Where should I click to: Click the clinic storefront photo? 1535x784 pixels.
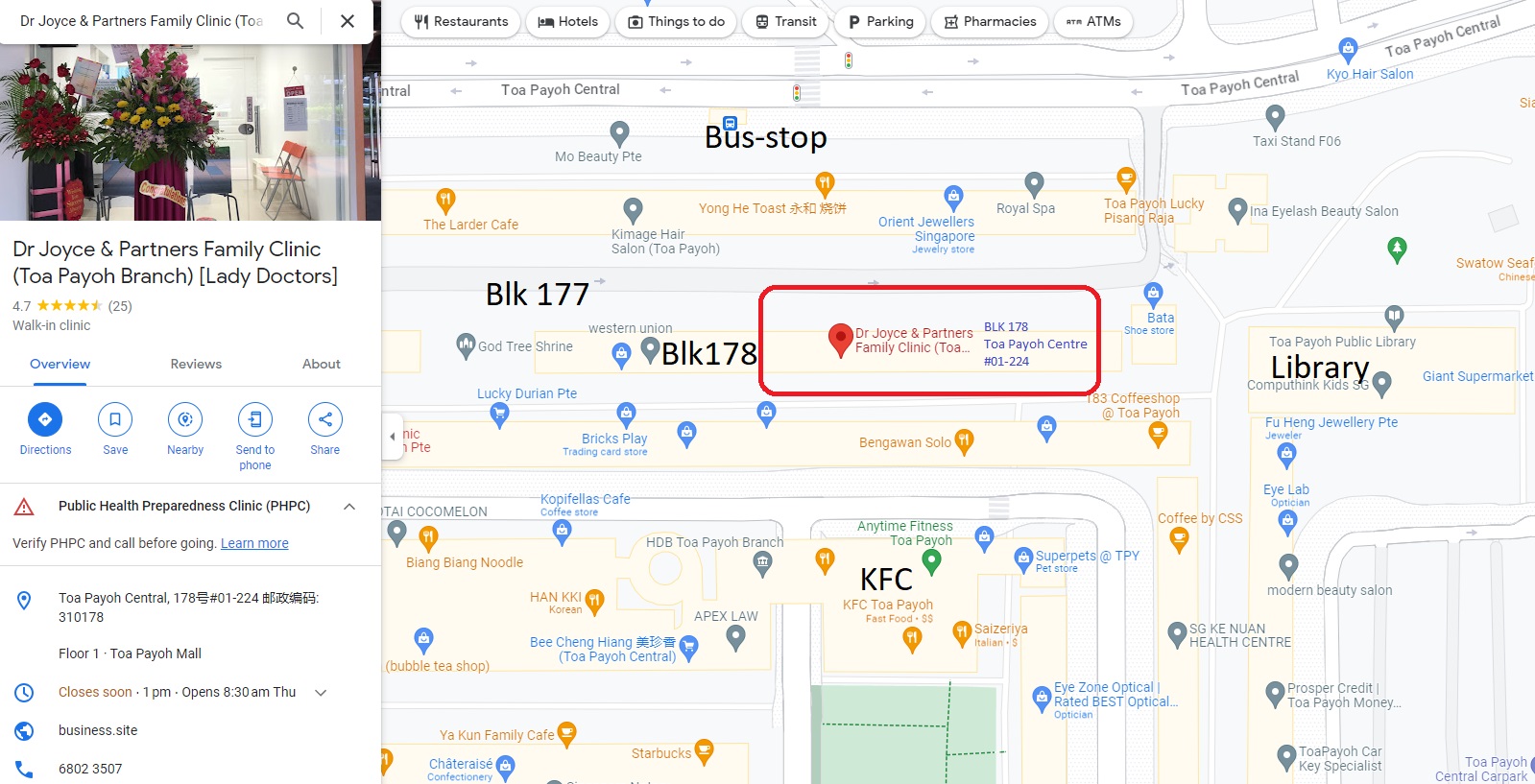tap(190, 132)
